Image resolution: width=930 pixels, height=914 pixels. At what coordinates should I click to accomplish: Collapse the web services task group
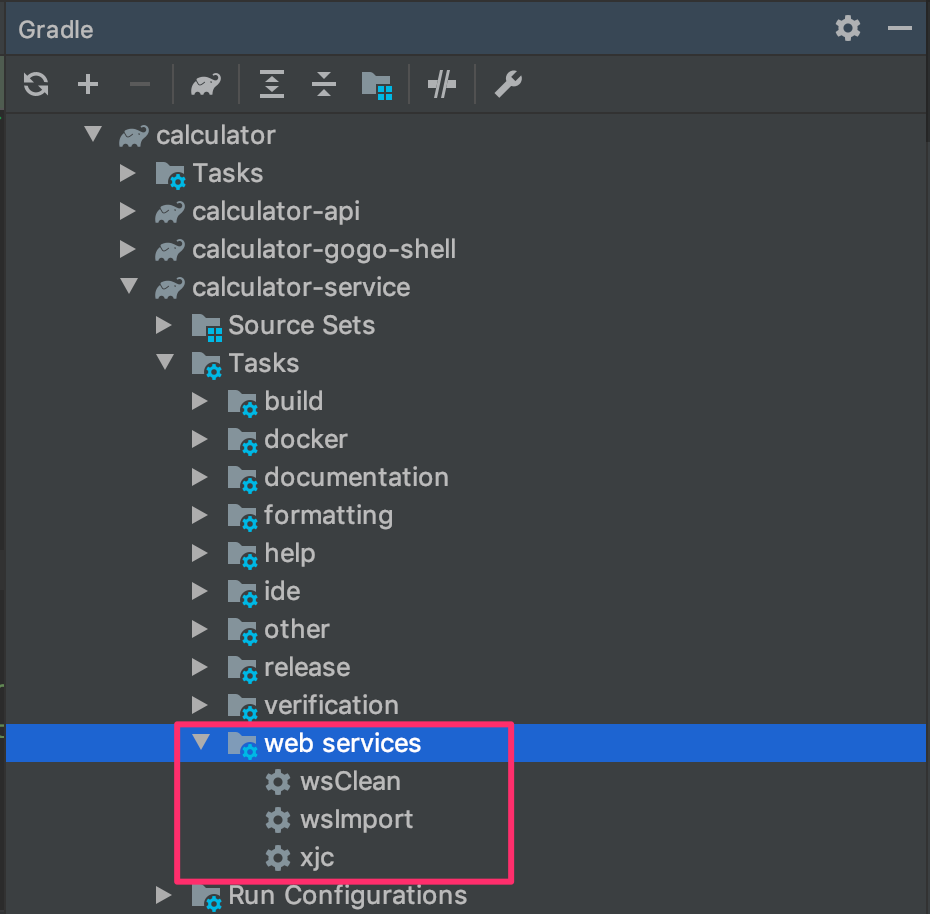[x=202, y=741]
